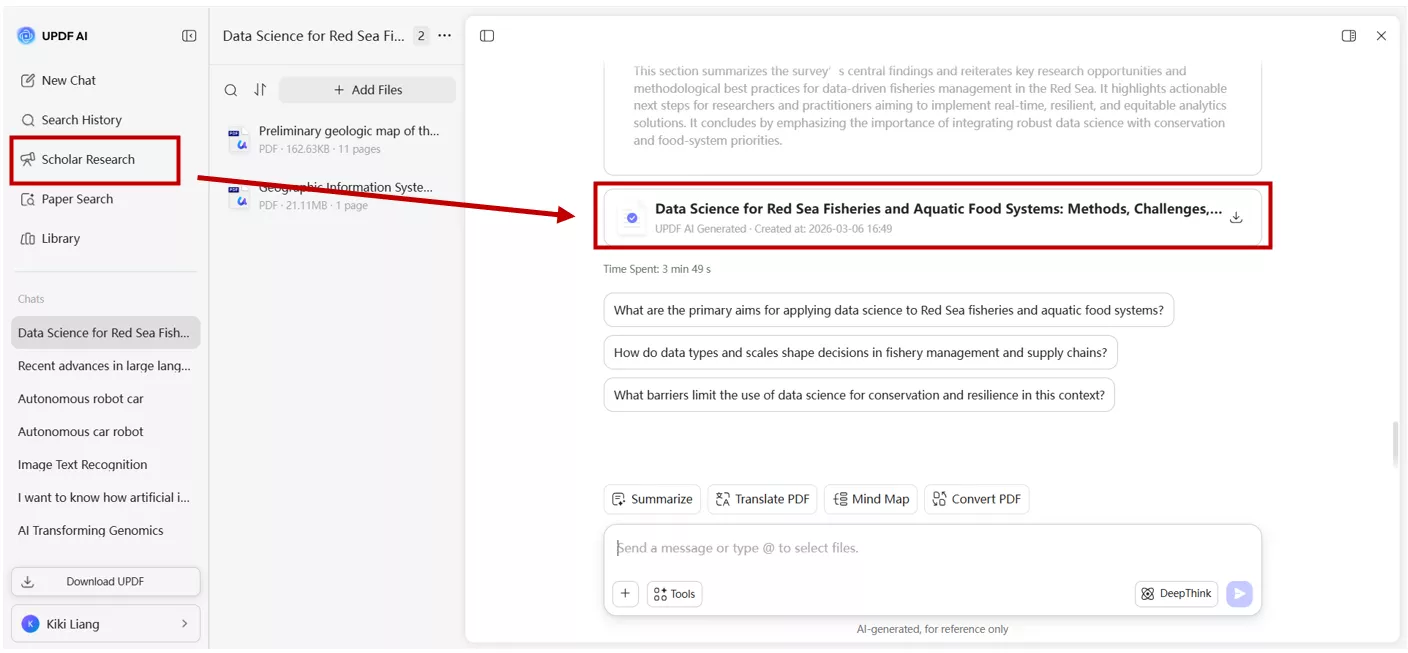
Task: Click the chat vertical scrollbar thumb
Action: pyautogui.click(x=1394, y=445)
